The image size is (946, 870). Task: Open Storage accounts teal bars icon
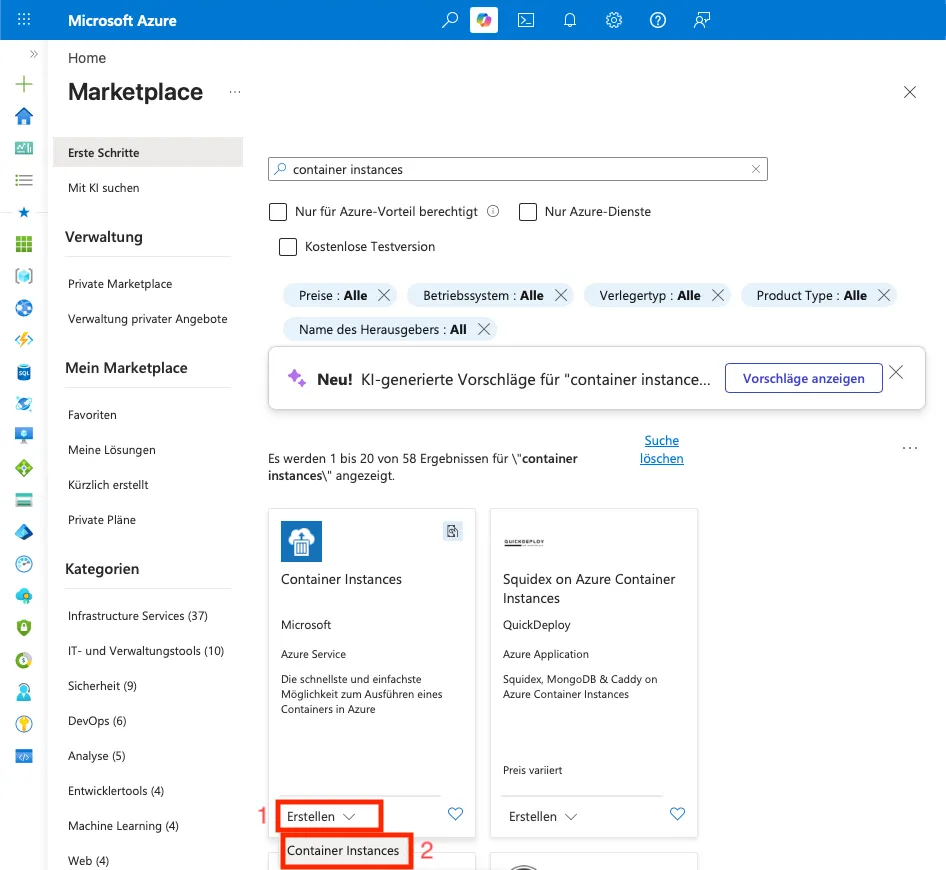(x=24, y=500)
